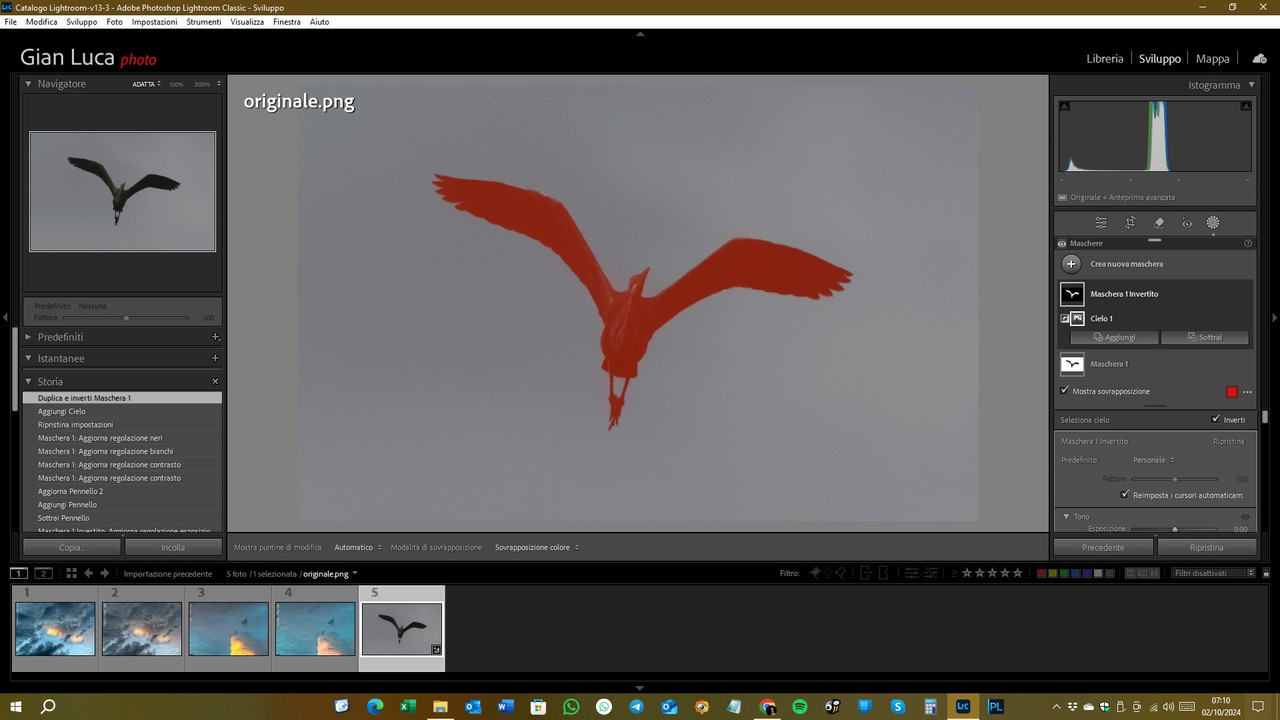Open Strumenti menu
Image resolution: width=1280 pixels, height=720 pixels.
pyautogui.click(x=204, y=21)
